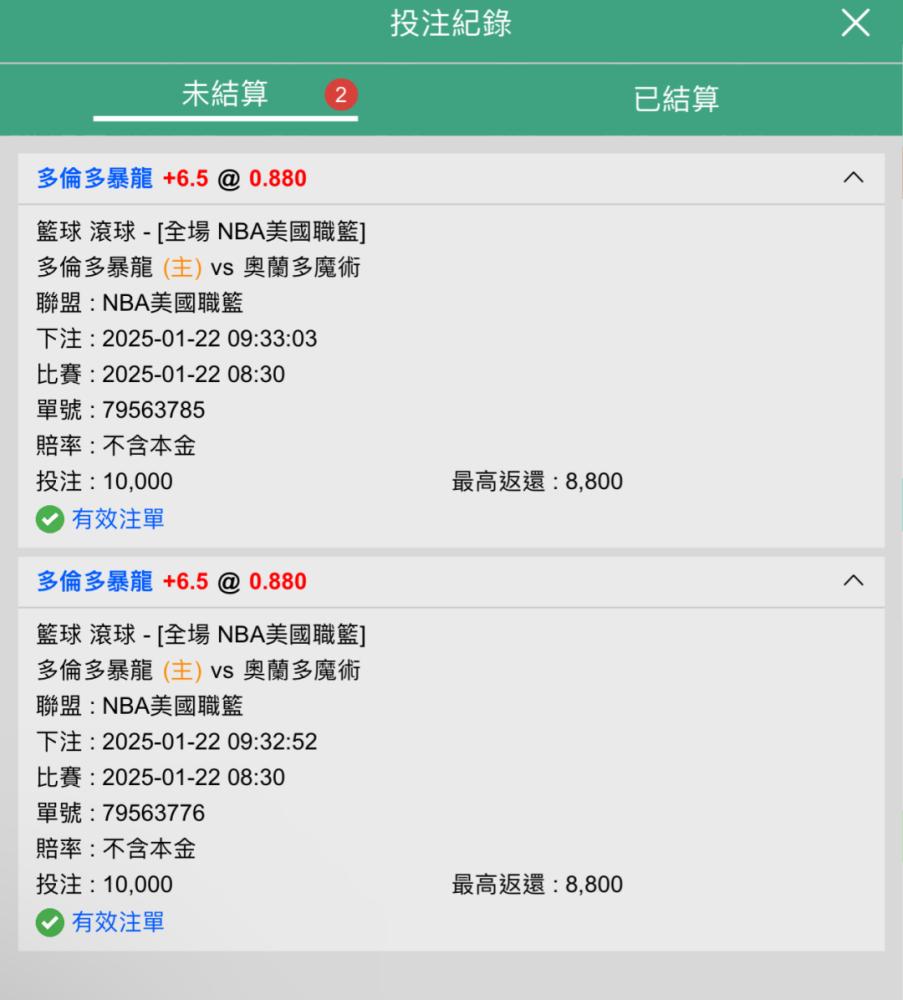Screen dimensions: 903x1000
Task: Click 多倫多暴龍 header in bet placed 09:33:03
Action: 94,178
